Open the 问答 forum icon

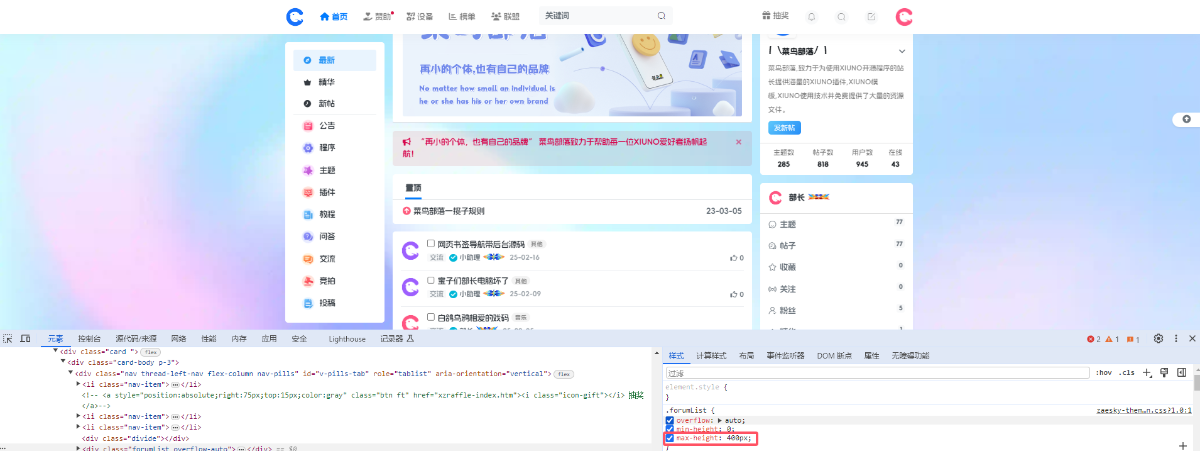click(308, 236)
